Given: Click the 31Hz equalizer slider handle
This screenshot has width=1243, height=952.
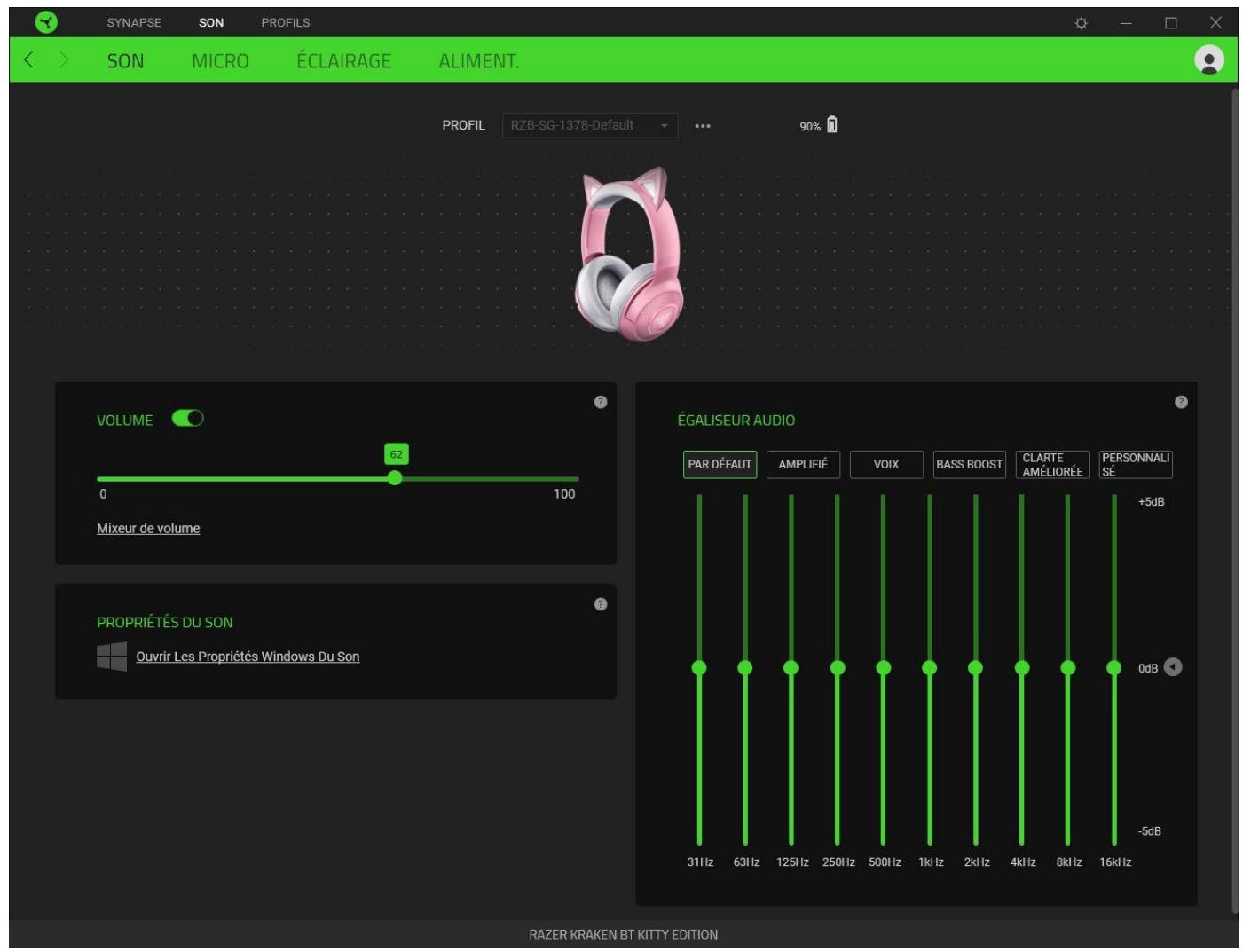Looking at the screenshot, I should [x=699, y=667].
